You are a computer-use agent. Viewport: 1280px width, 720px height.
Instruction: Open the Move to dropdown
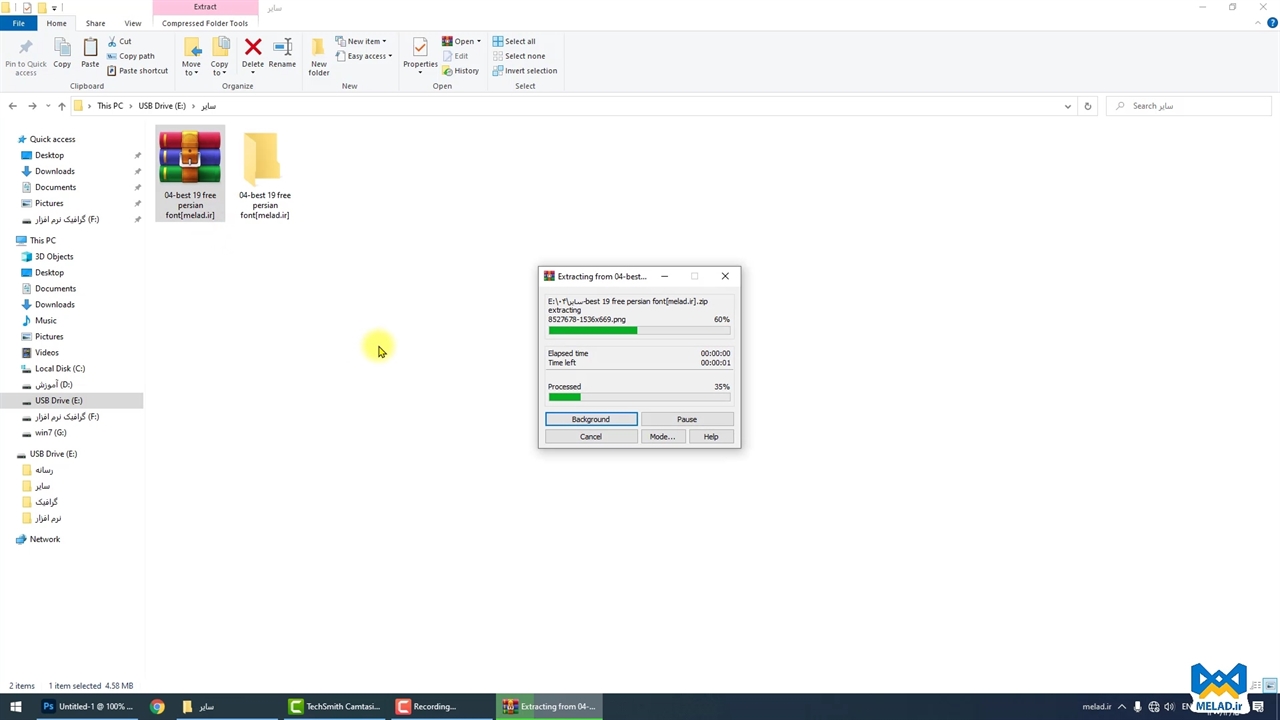point(191,56)
